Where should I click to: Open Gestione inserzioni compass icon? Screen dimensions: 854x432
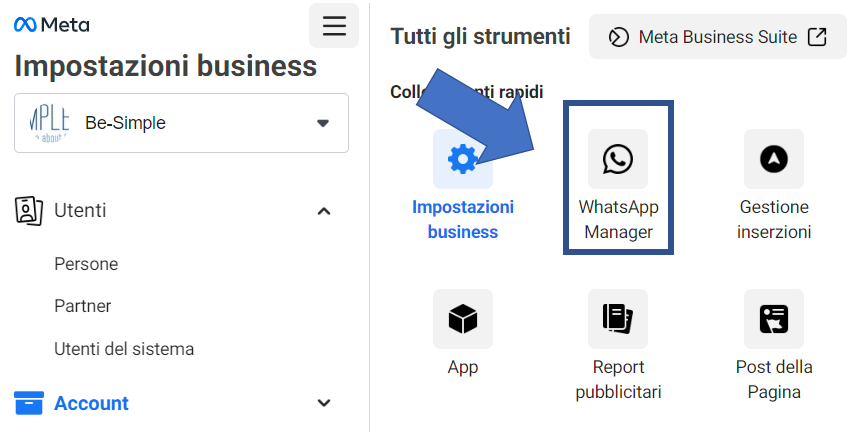point(773,159)
